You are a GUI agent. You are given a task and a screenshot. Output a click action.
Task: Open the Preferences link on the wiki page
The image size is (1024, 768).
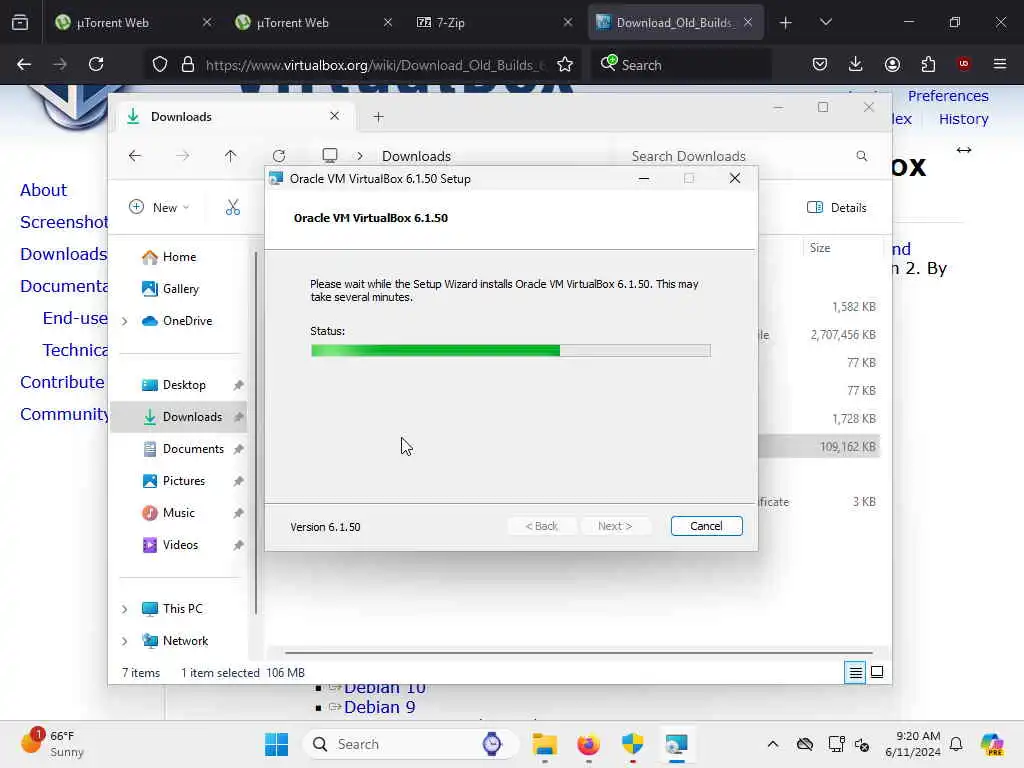click(x=948, y=96)
